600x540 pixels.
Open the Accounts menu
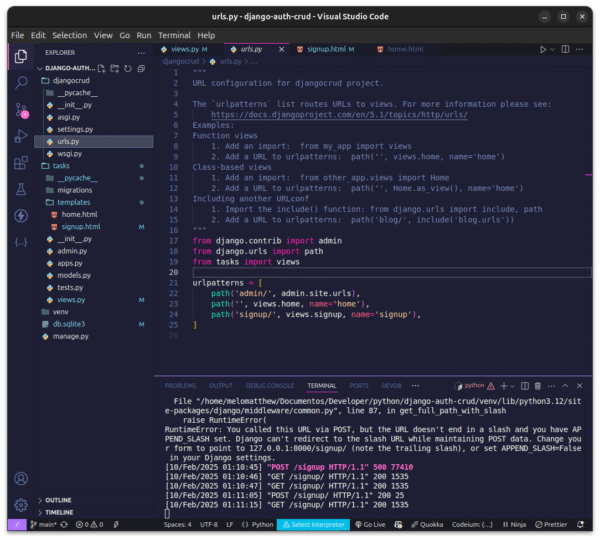coord(21,478)
